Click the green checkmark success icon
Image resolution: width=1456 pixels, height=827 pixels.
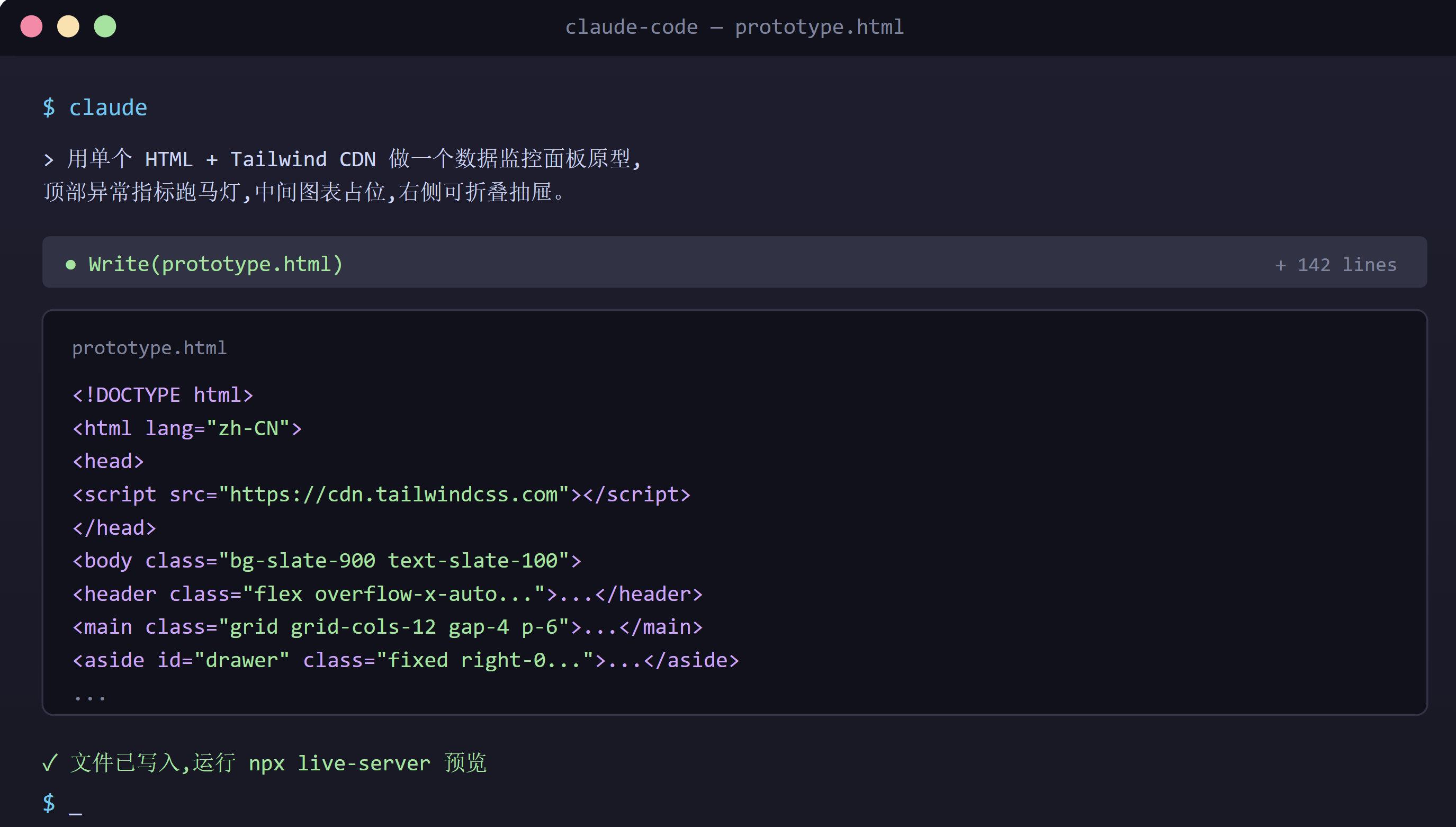click(x=50, y=762)
